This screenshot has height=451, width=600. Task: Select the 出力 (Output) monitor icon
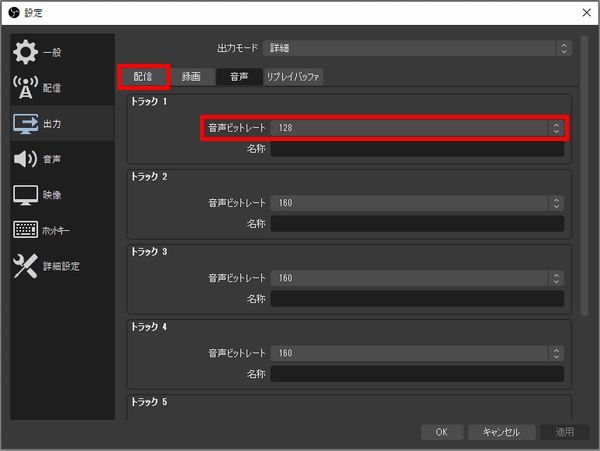(26, 124)
